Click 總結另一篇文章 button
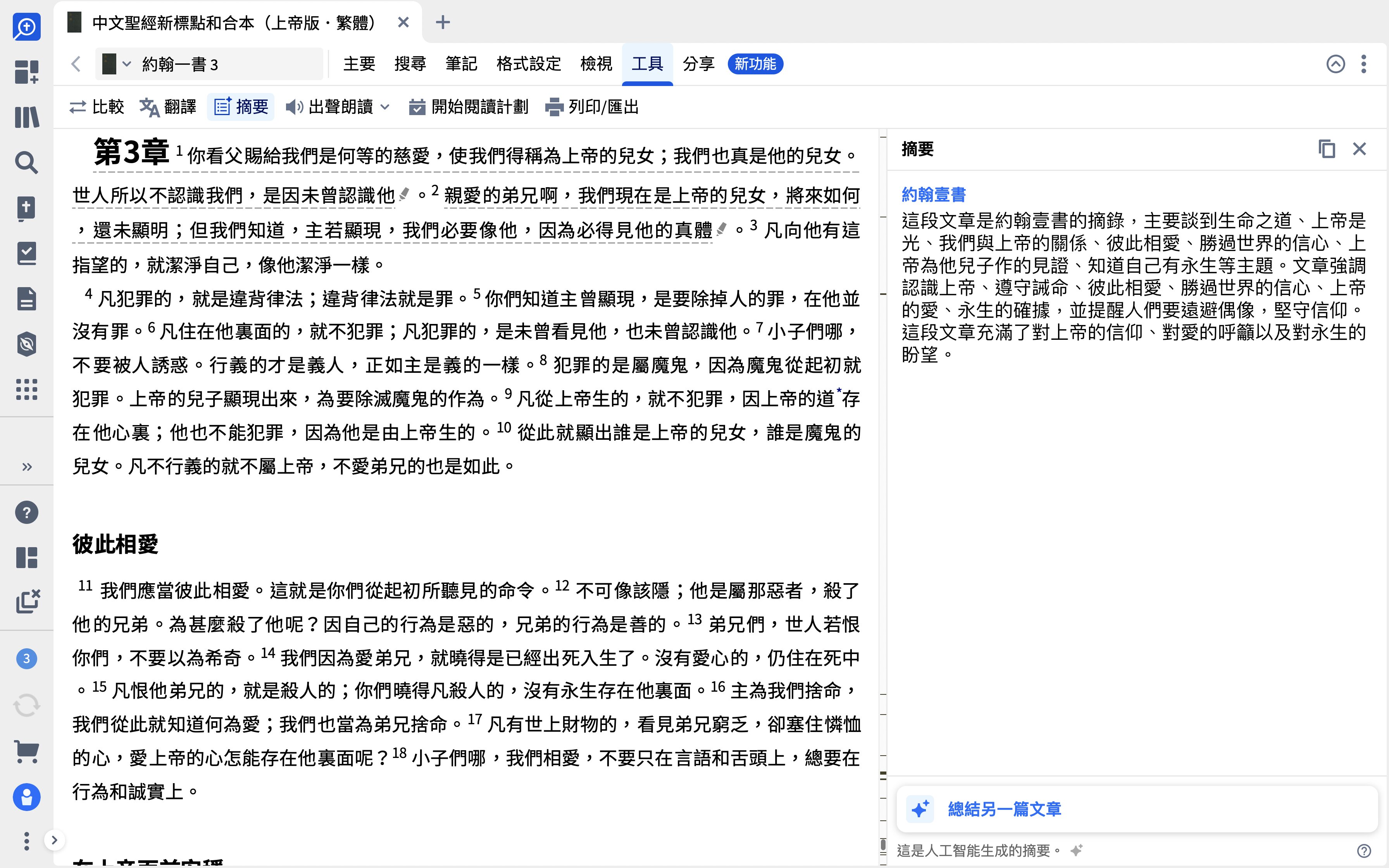 coord(1137,809)
